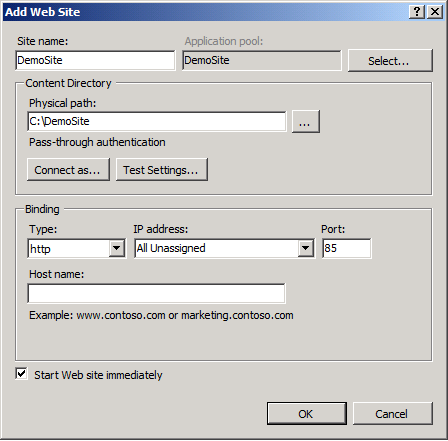448x441 pixels.
Task: Click the empty Host name field
Action: pos(156,293)
